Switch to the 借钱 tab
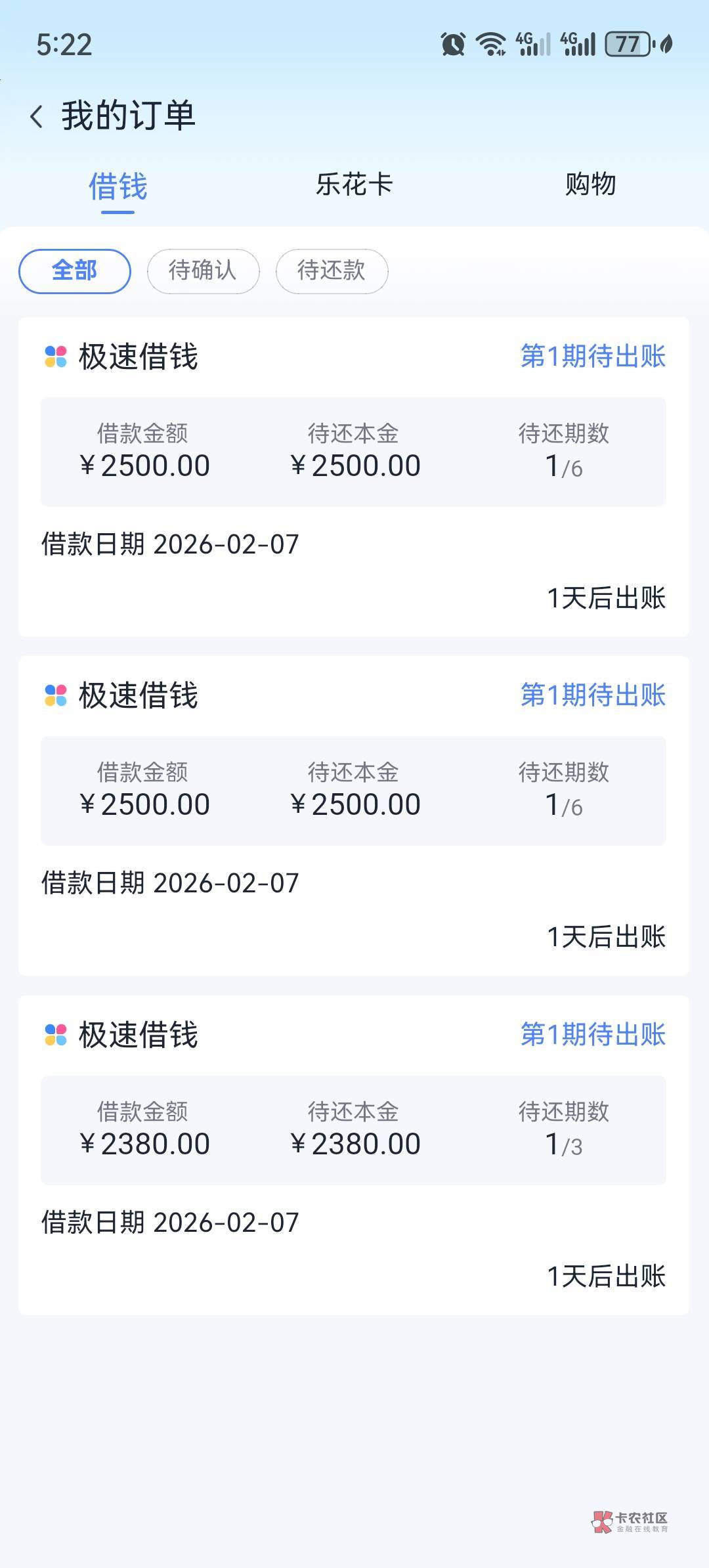The image size is (709, 1568). click(118, 186)
